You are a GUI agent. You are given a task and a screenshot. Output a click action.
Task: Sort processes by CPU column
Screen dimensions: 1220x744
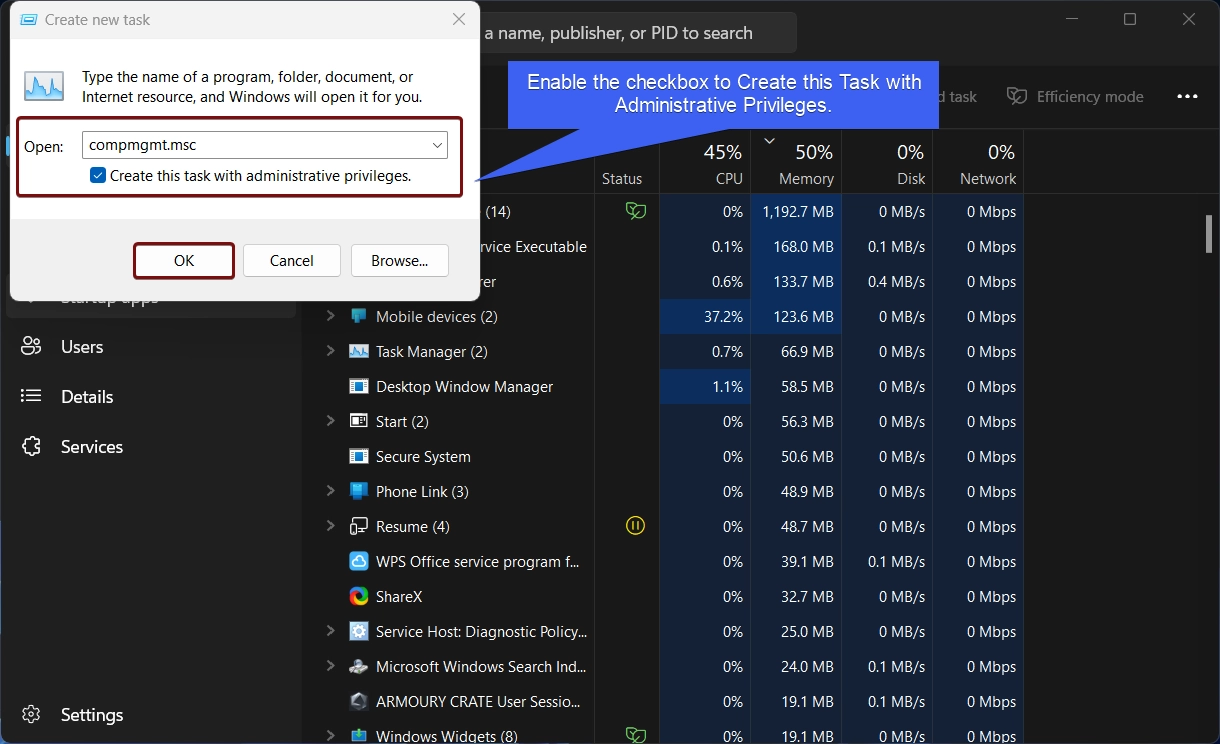point(705,162)
